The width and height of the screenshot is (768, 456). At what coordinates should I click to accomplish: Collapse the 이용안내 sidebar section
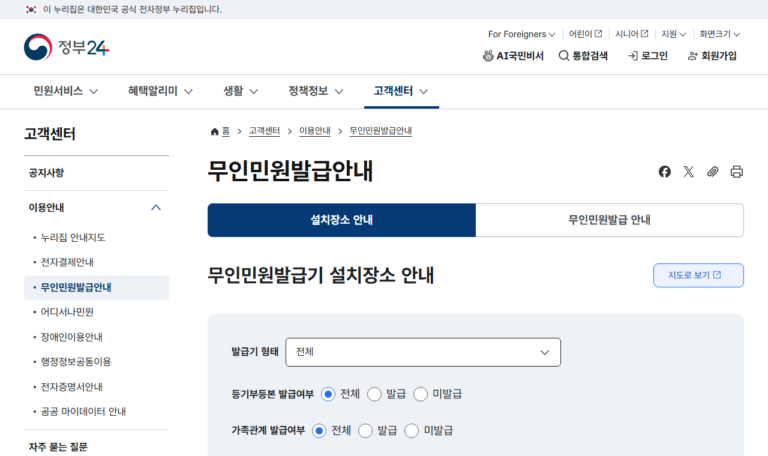tap(96, 208)
